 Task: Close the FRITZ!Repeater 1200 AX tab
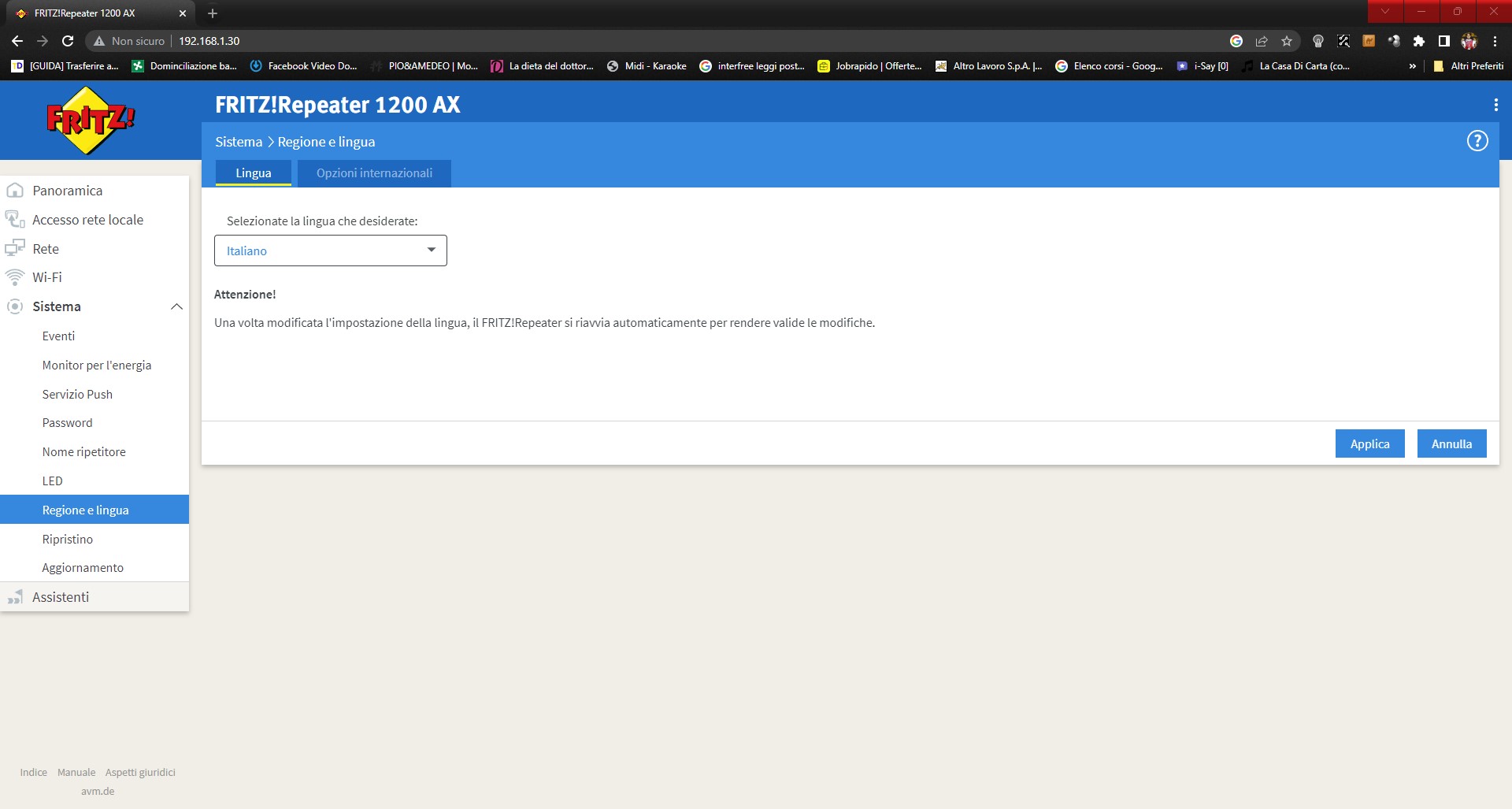tap(183, 13)
